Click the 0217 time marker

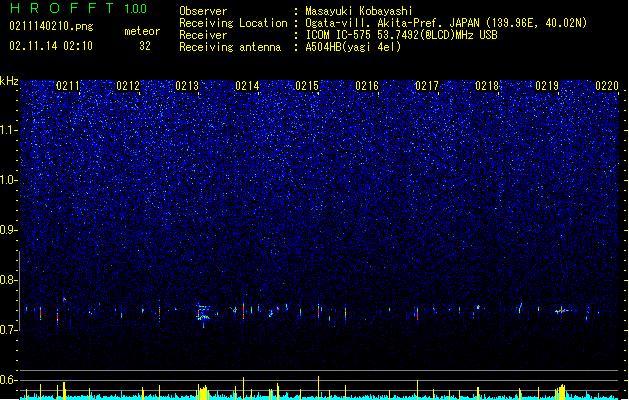click(427, 86)
